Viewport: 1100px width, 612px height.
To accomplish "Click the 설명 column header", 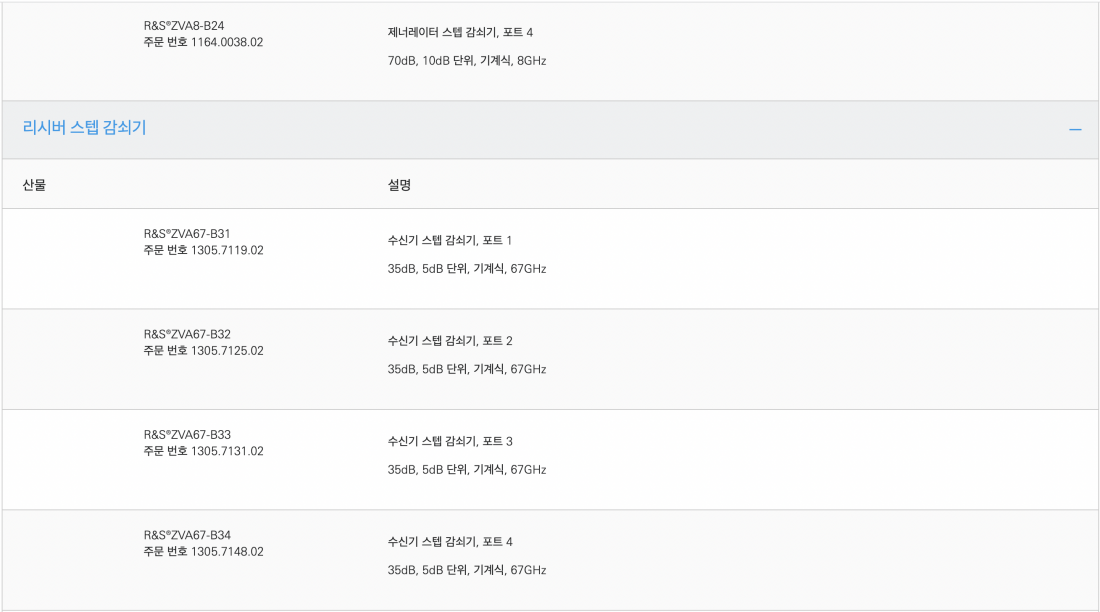I will (399, 185).
